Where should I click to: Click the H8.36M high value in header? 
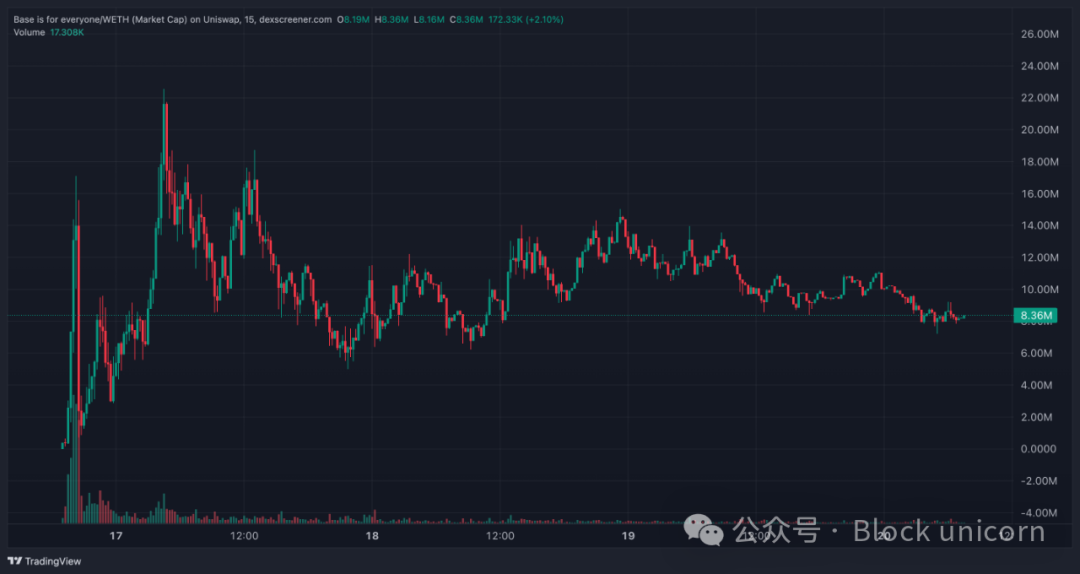coord(391,20)
